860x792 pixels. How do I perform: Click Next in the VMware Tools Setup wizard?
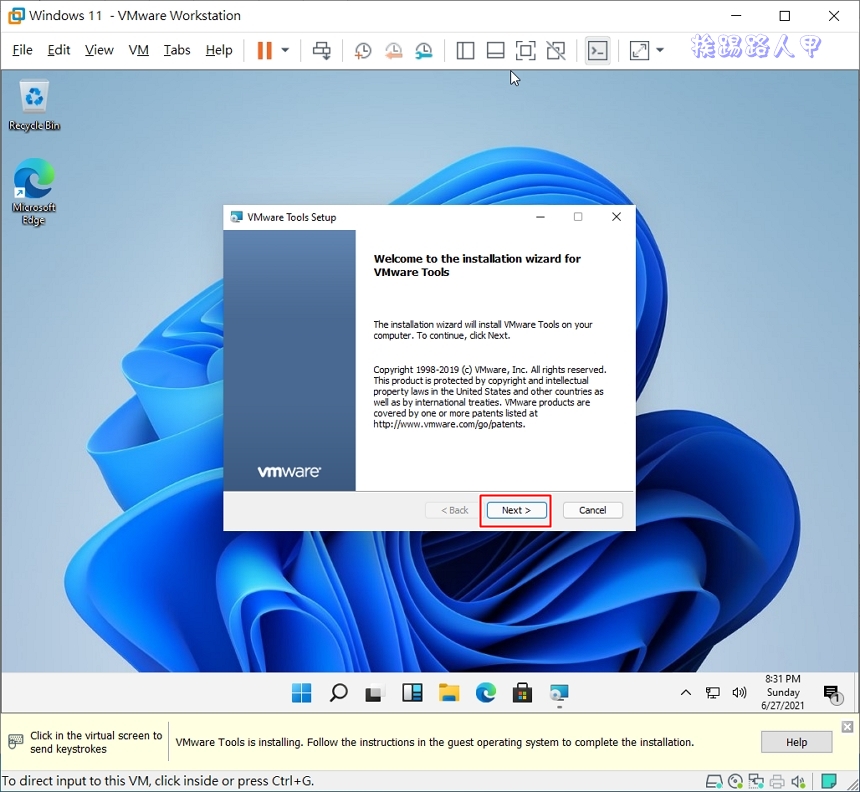(515, 510)
